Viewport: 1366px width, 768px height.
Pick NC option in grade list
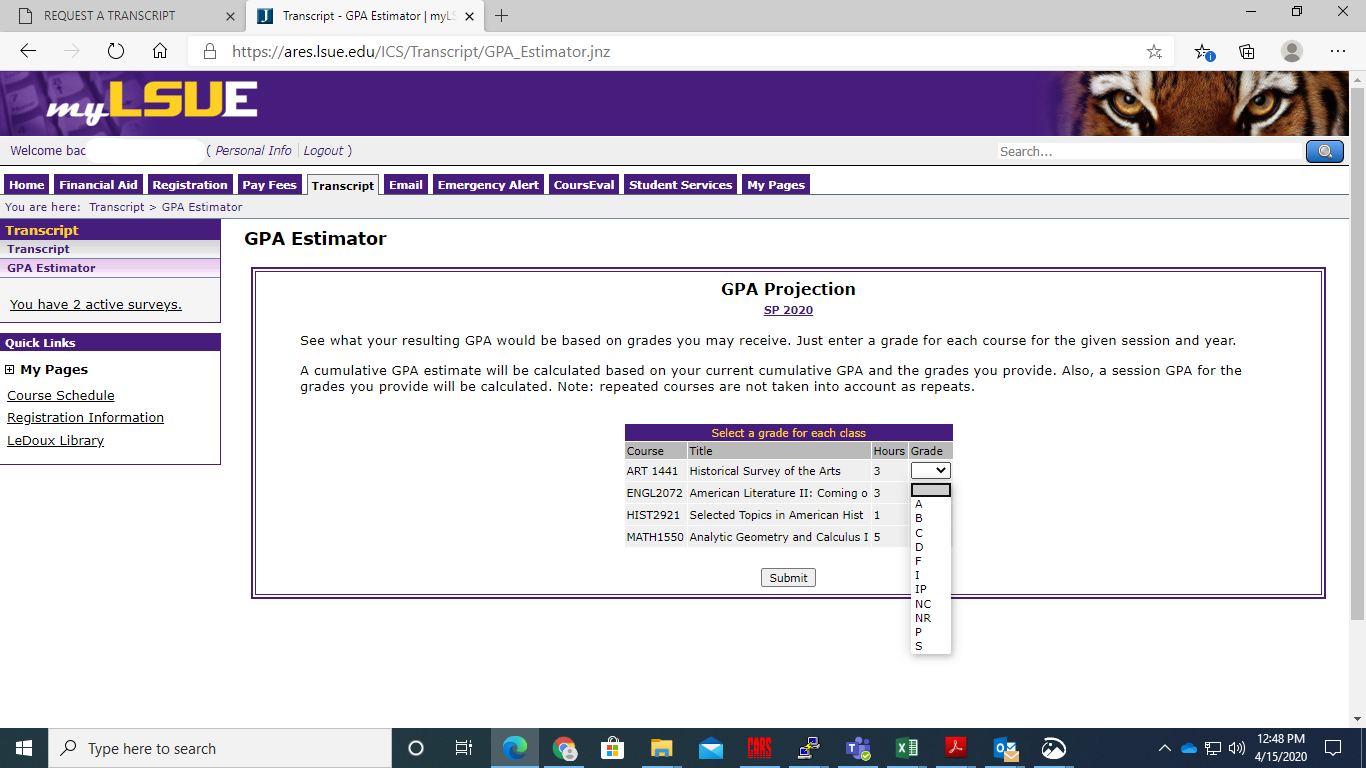point(930,604)
